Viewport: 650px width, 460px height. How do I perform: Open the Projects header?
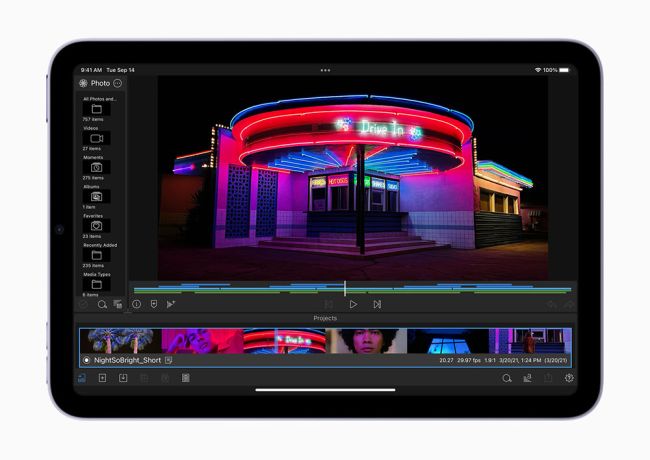pyautogui.click(x=325, y=318)
